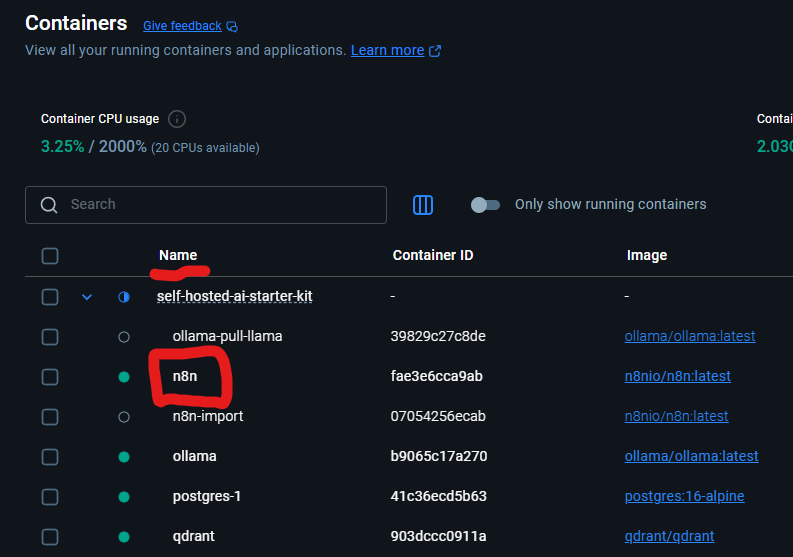Click the postgres-1 running status icon
Viewport: 793px width, 557px height.
coord(124,497)
